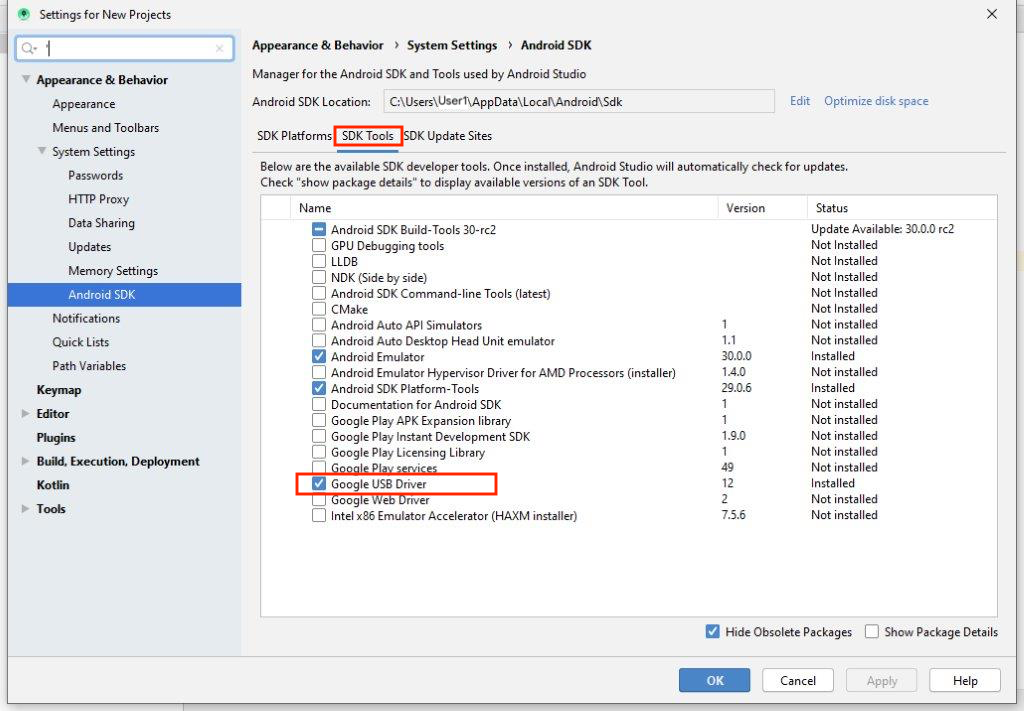Check the GPU Debugging tools checkbox
1024x711 pixels.
pyautogui.click(x=319, y=246)
